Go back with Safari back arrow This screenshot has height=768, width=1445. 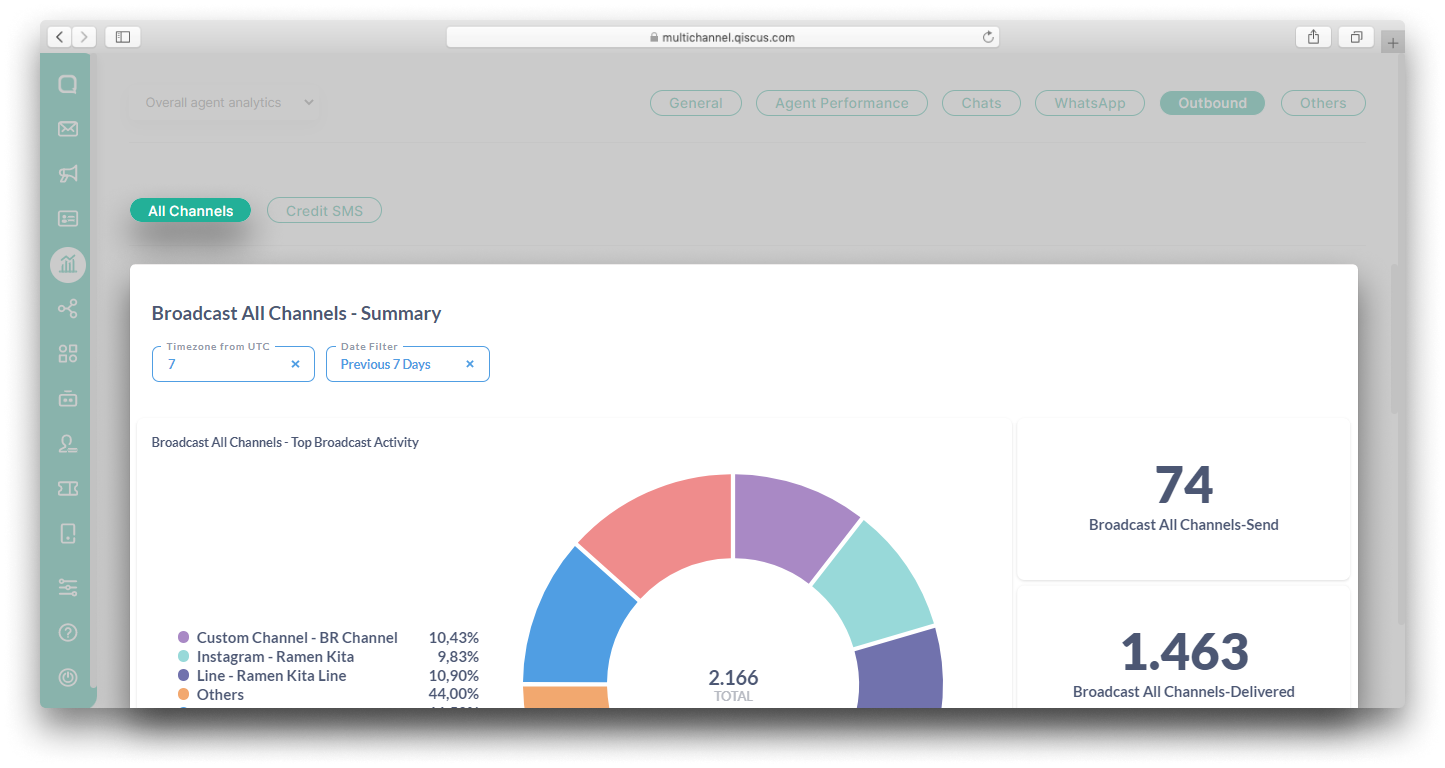tap(59, 37)
